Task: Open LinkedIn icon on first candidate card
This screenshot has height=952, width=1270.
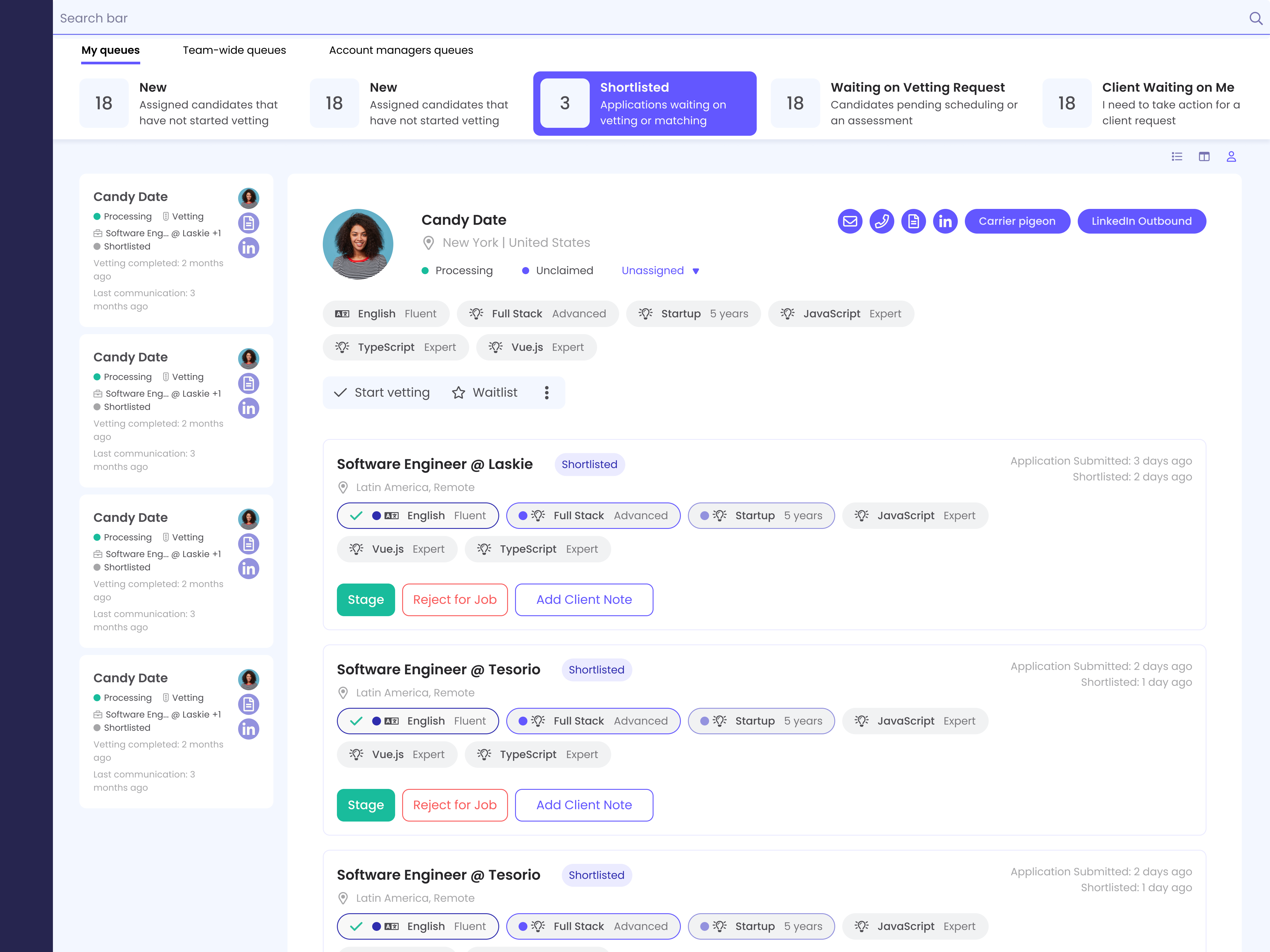Action: 249,248
